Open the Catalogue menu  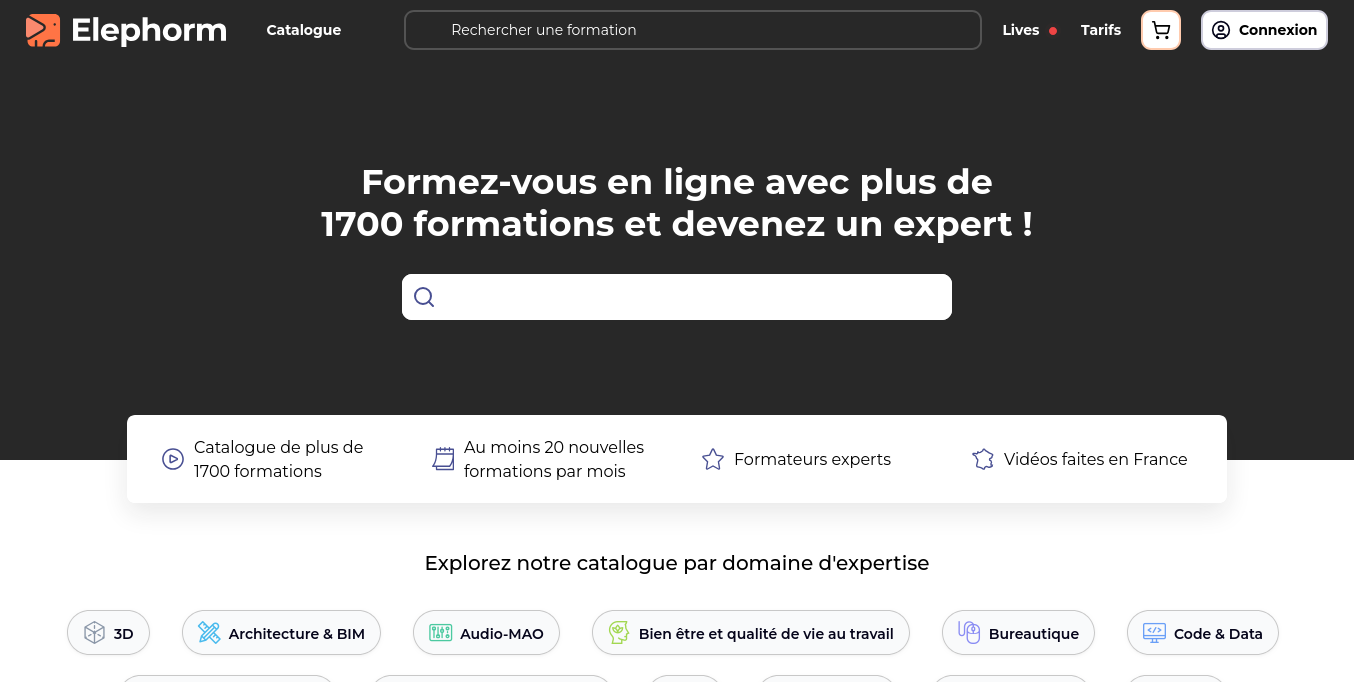(x=303, y=30)
